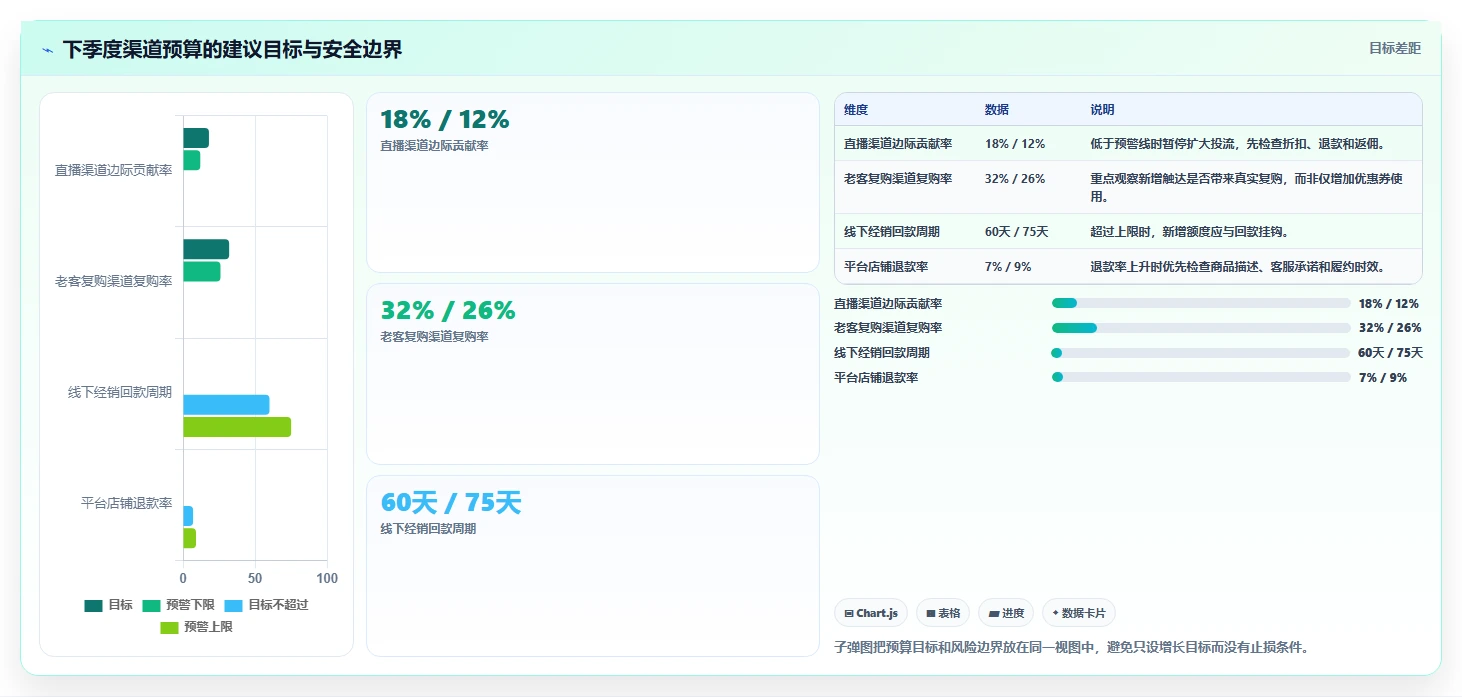Click the 老客复购渠道复购率 chart axis label

coord(113,282)
